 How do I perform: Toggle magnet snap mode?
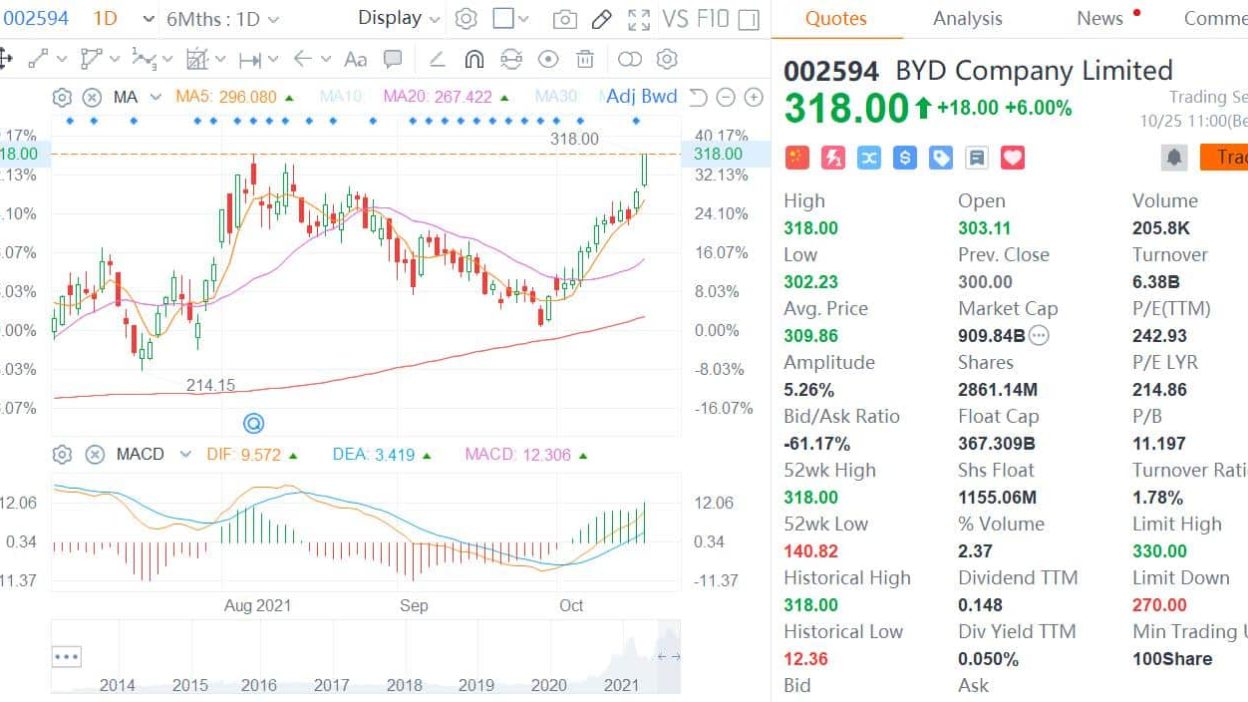pos(474,60)
